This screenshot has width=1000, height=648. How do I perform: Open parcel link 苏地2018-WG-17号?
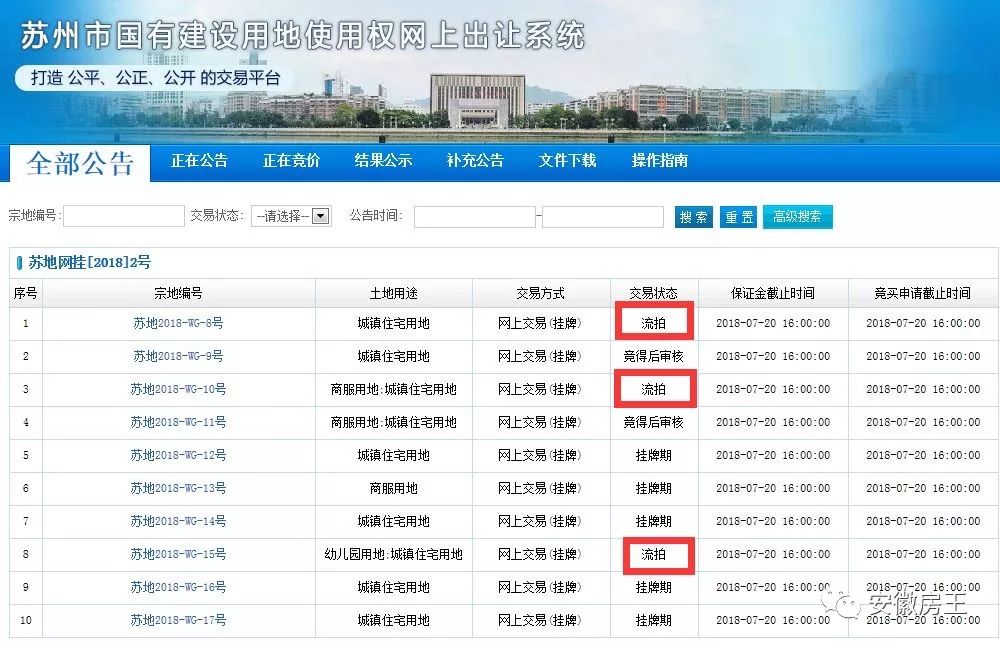click(178, 620)
